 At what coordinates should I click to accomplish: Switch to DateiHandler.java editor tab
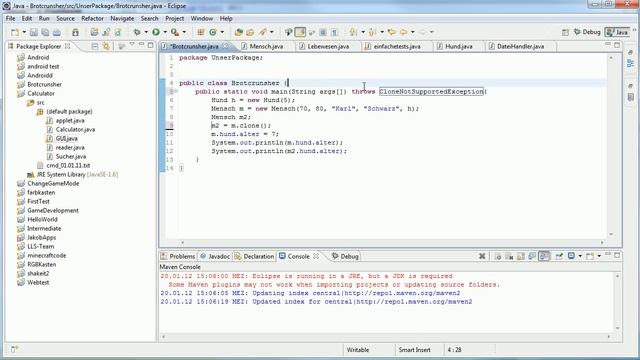click(x=520, y=47)
